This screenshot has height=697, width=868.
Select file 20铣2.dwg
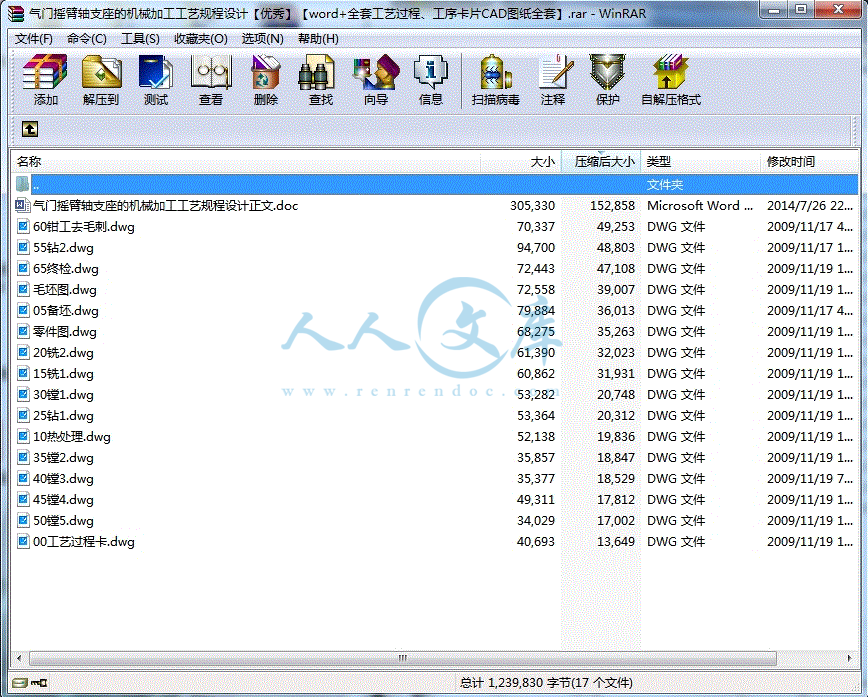click(63, 353)
